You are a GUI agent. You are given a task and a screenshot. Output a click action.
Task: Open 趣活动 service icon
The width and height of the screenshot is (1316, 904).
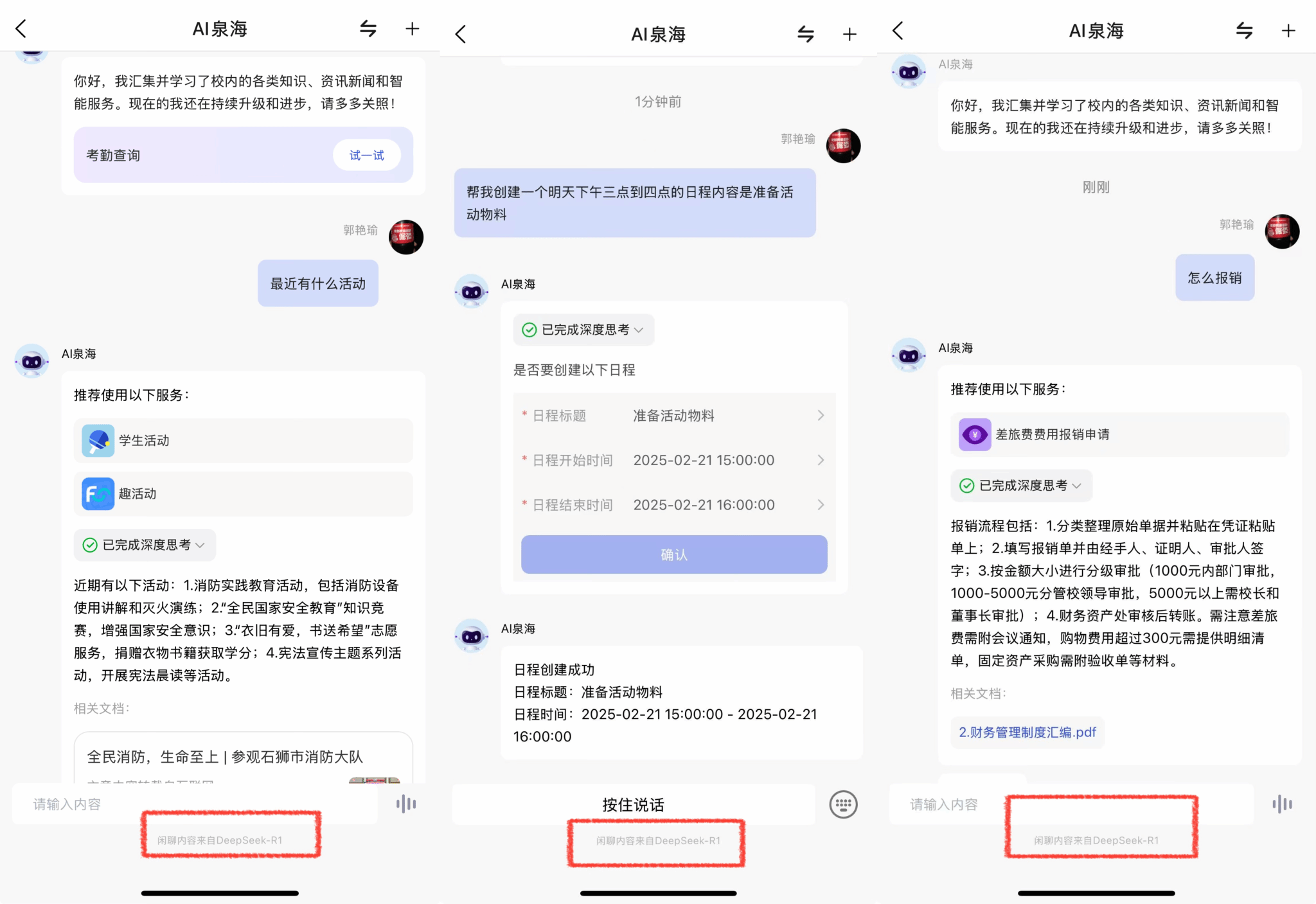click(98, 494)
